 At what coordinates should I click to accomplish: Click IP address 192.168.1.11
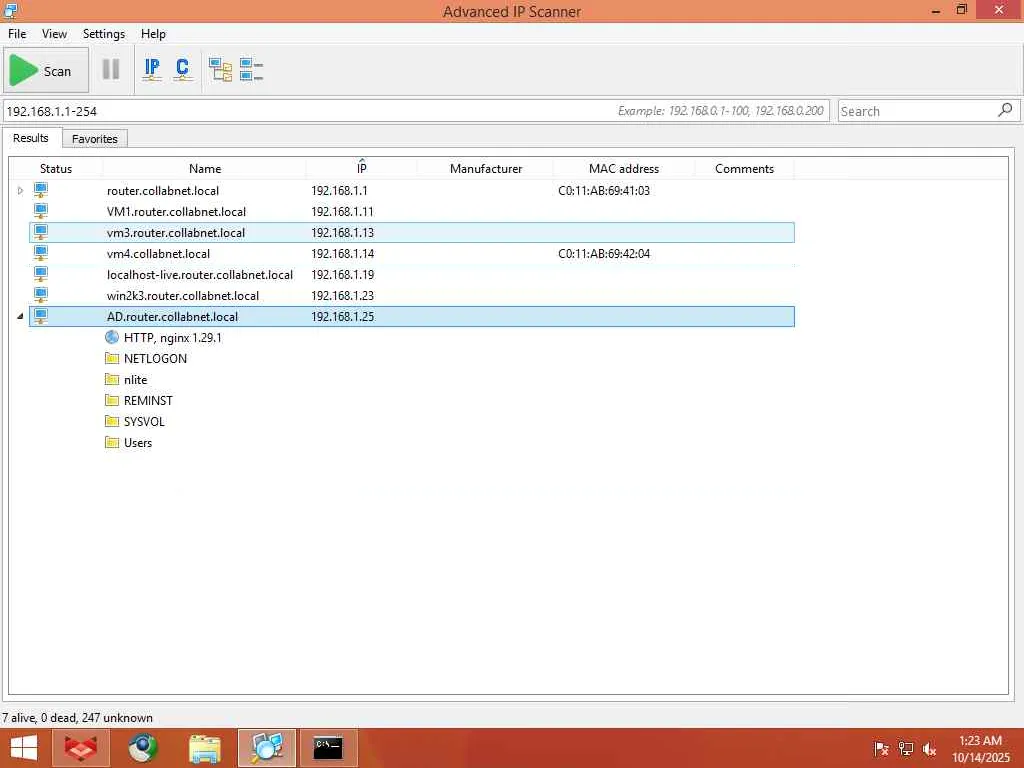pyautogui.click(x=342, y=212)
